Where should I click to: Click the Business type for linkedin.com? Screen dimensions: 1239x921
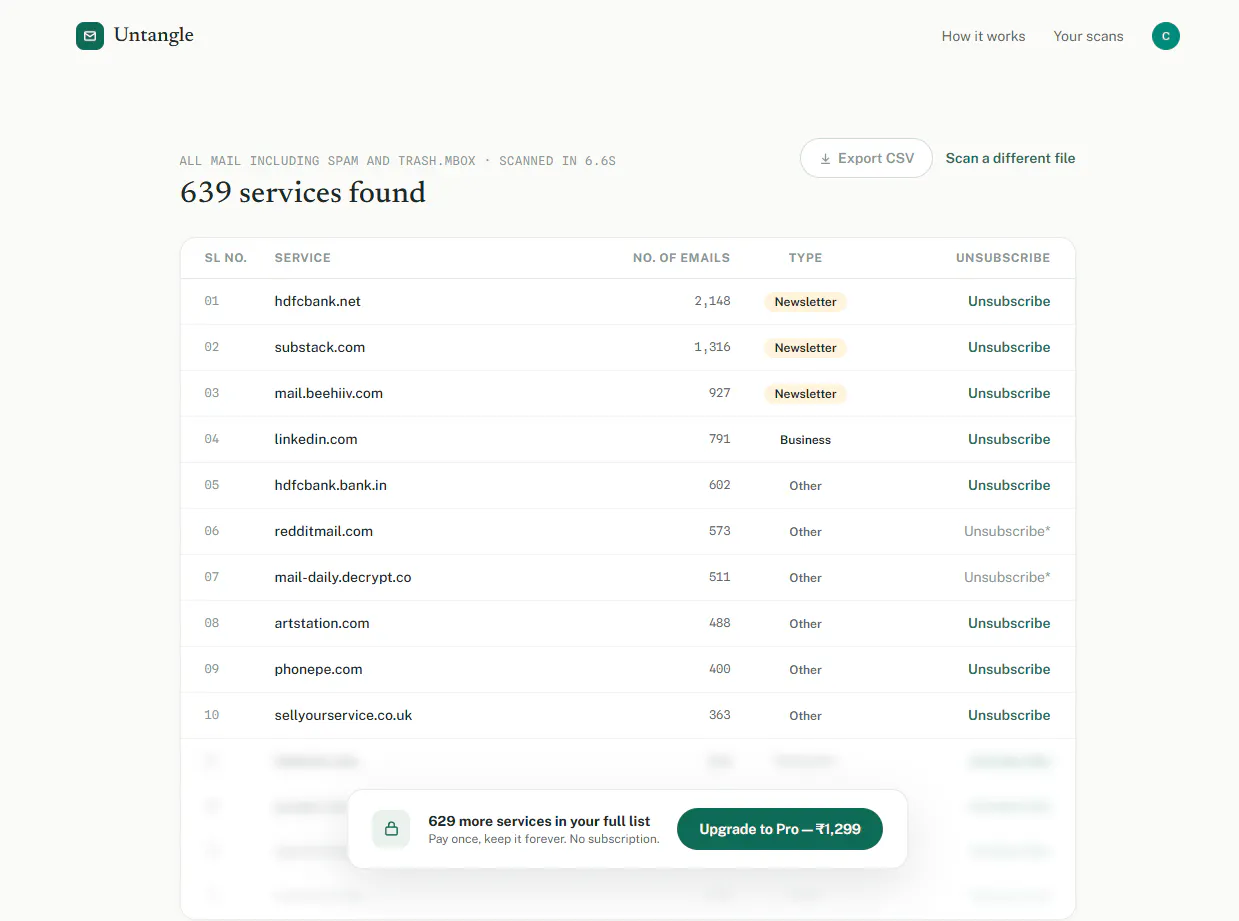coord(805,440)
